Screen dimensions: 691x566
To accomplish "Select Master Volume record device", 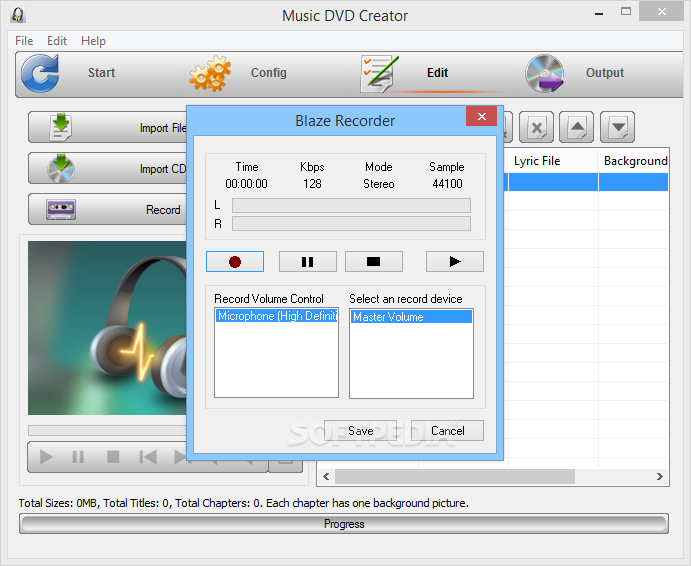I will point(411,317).
